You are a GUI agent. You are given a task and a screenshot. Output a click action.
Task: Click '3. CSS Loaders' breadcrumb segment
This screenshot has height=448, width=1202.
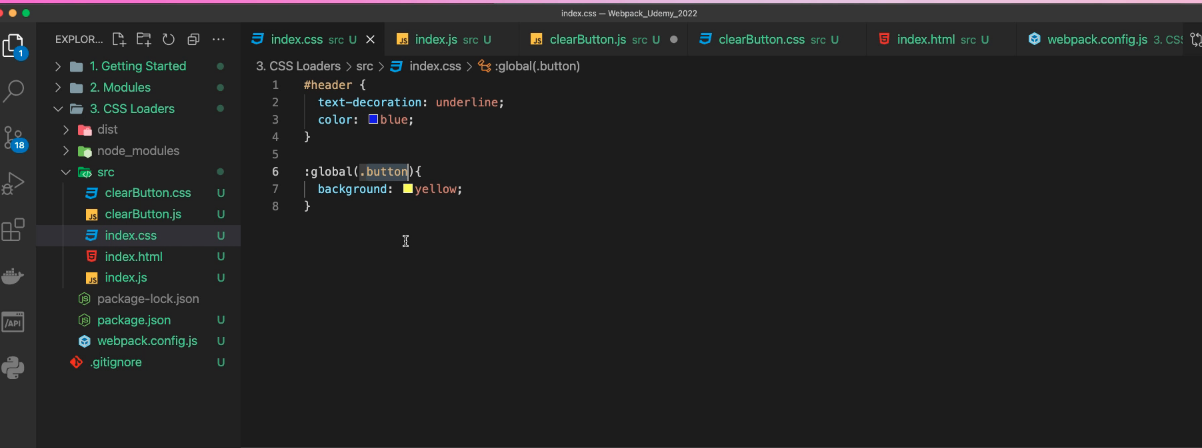pyautogui.click(x=298, y=66)
